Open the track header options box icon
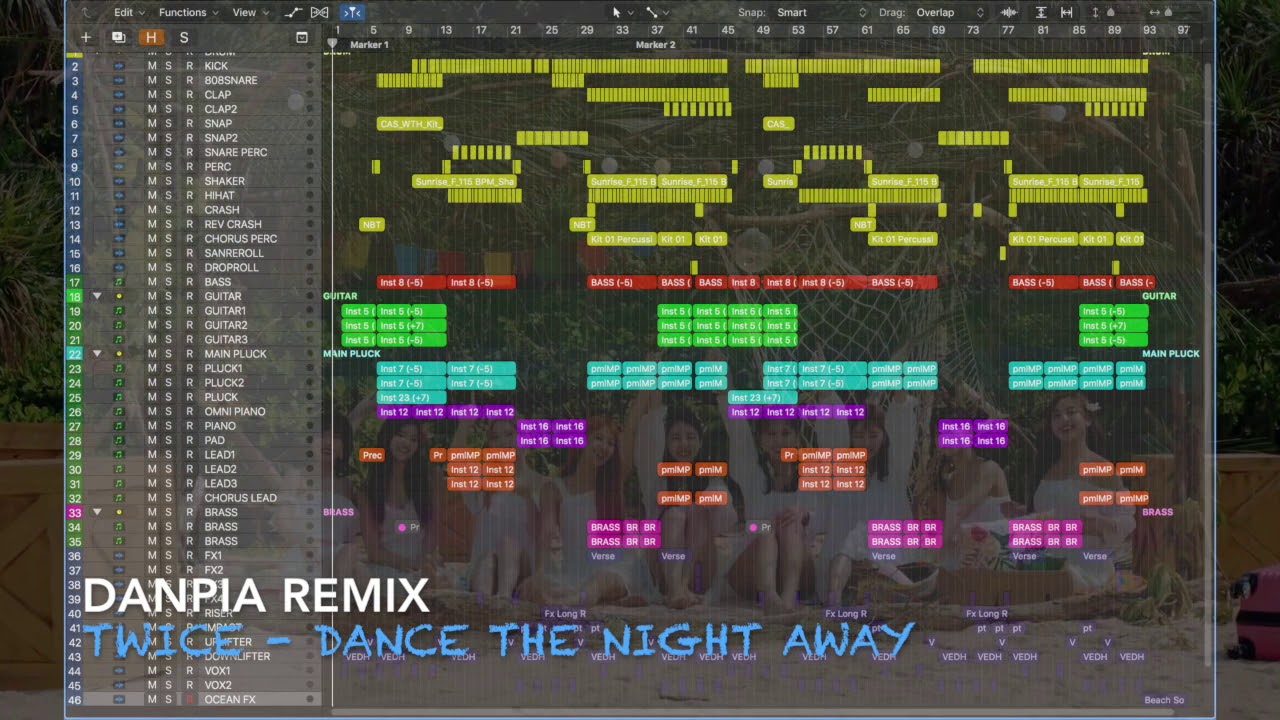 [302, 37]
